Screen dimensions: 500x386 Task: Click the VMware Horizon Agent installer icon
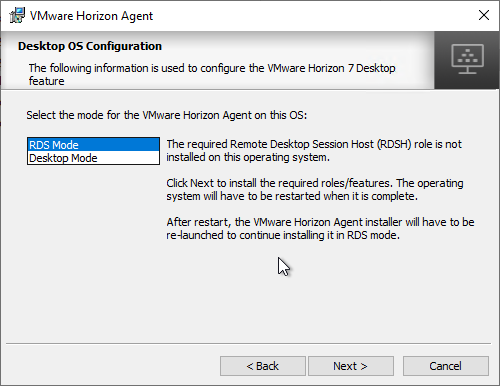[x=17, y=15]
